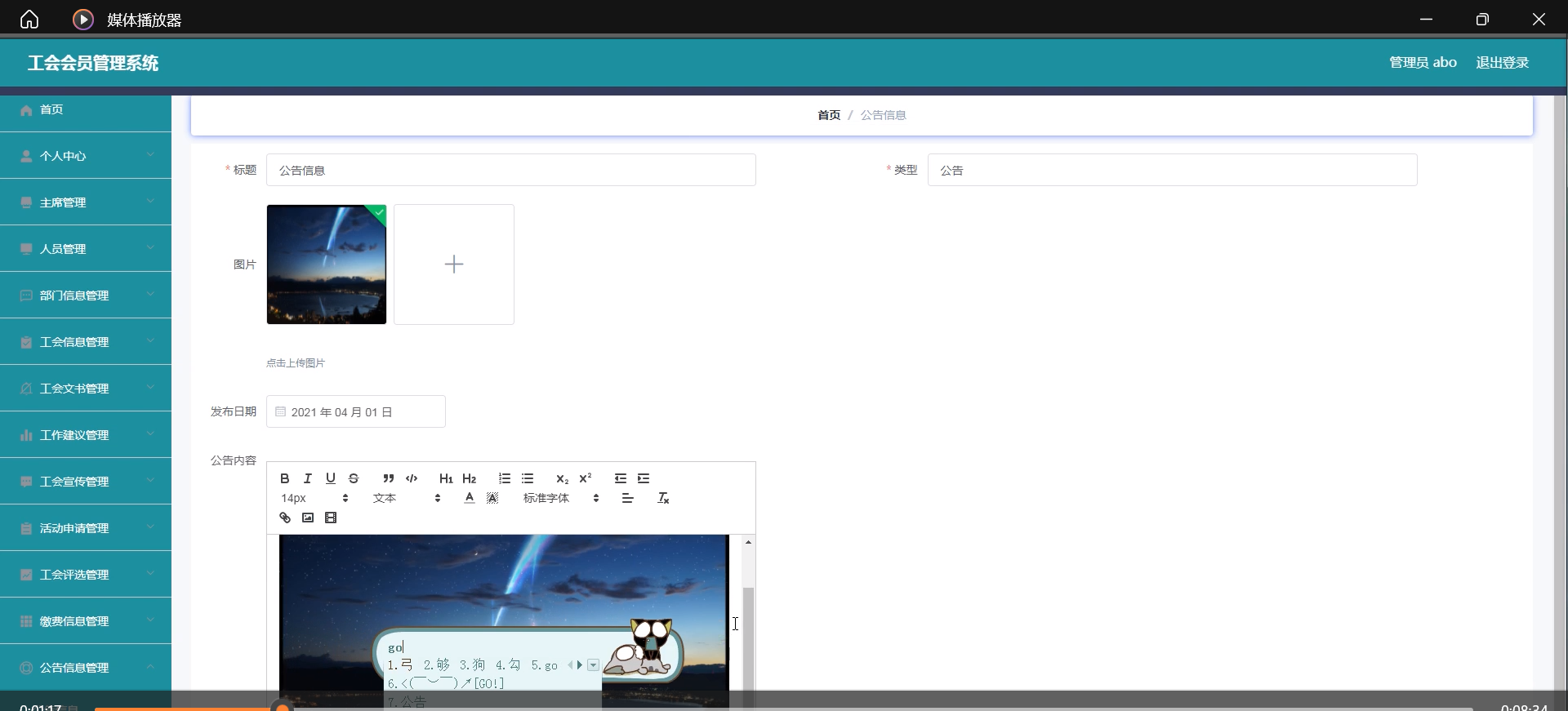The image size is (1568, 711).
Task: Apply Heading 1 style
Action: click(x=446, y=478)
